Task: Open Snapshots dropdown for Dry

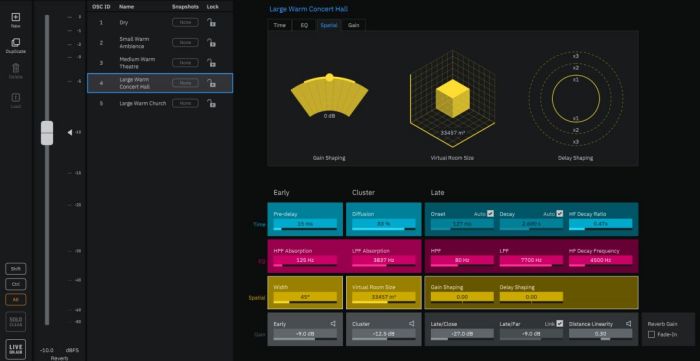Action: coord(185,22)
